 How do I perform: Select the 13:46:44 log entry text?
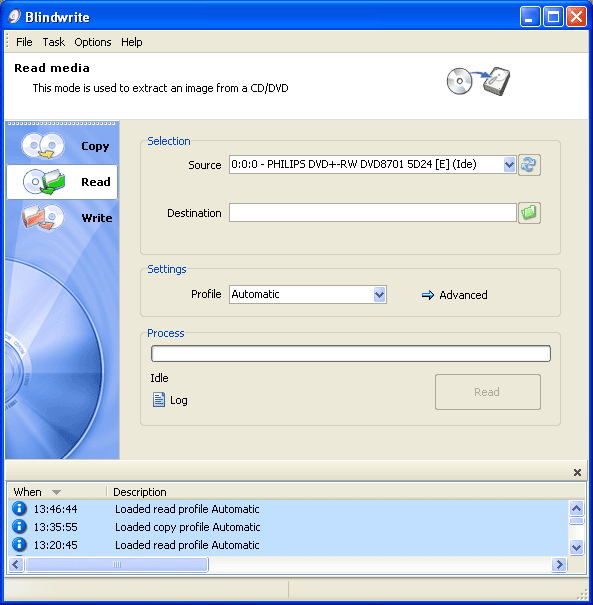pyautogui.click(x=187, y=509)
